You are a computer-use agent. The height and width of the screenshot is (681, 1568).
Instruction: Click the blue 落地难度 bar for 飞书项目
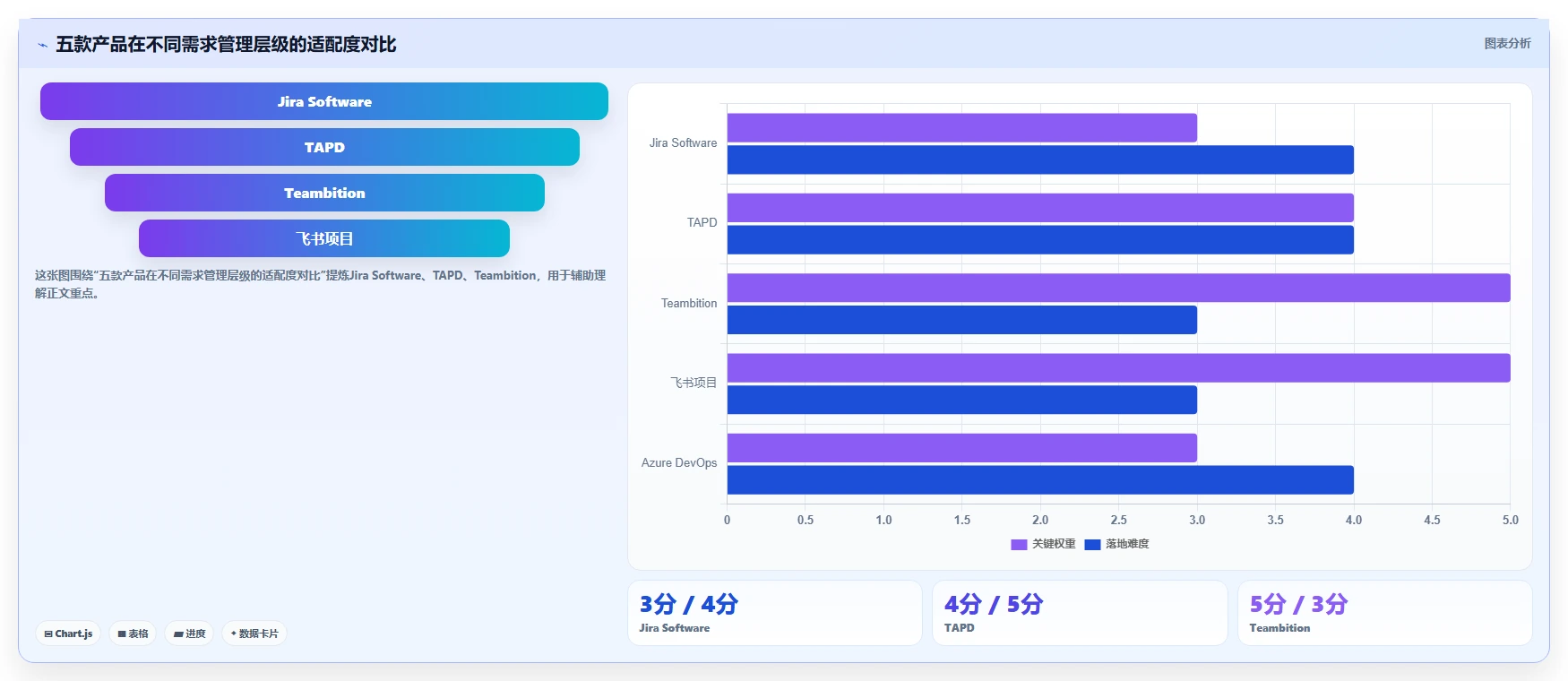point(961,400)
